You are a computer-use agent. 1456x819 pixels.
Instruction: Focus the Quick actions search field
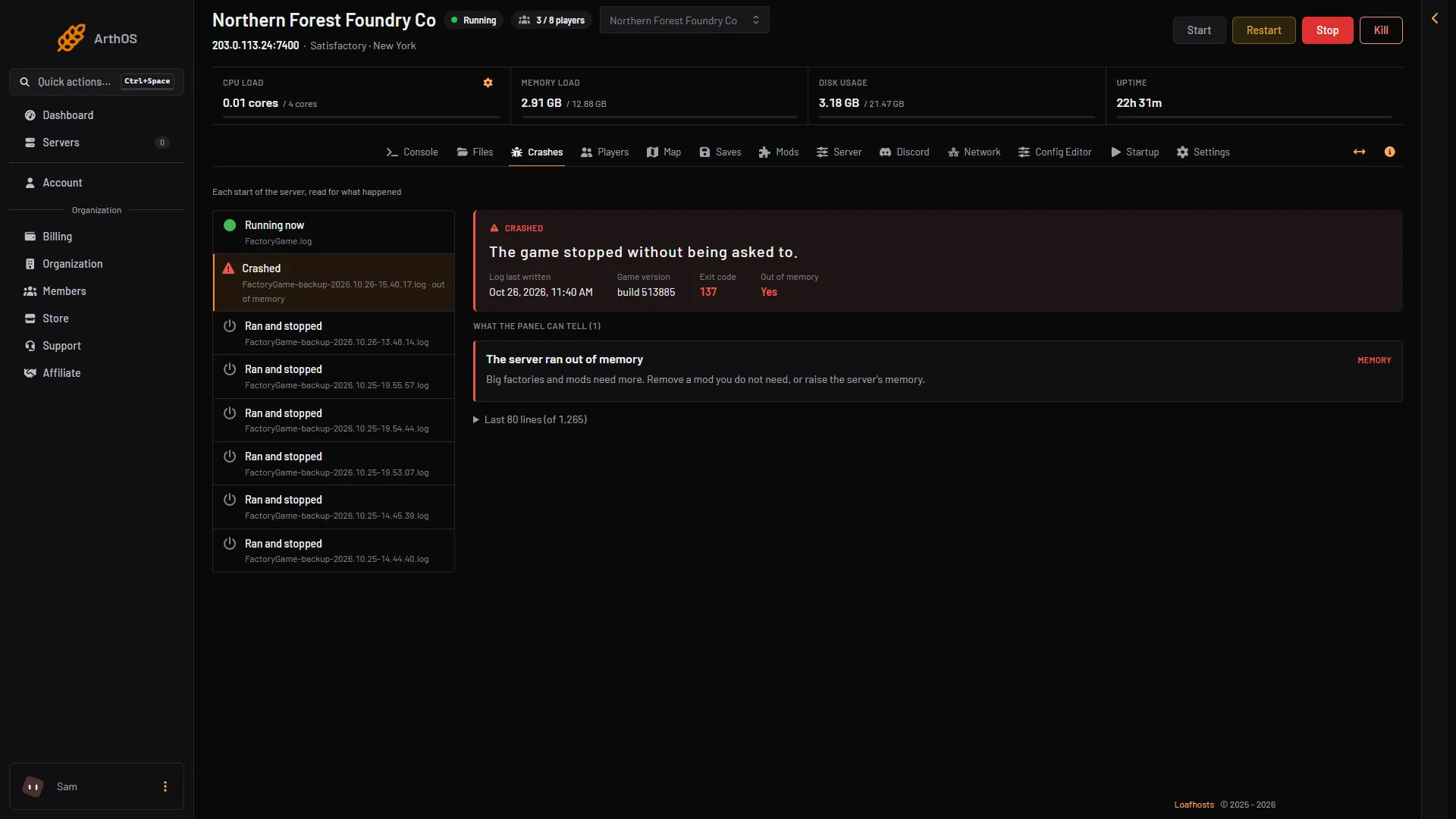coord(96,82)
